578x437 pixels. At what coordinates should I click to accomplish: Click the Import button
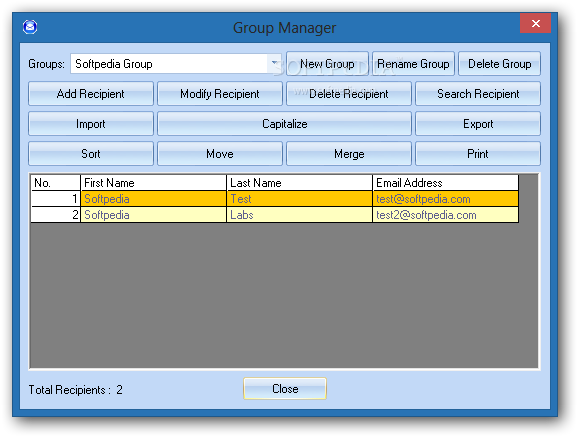(91, 124)
